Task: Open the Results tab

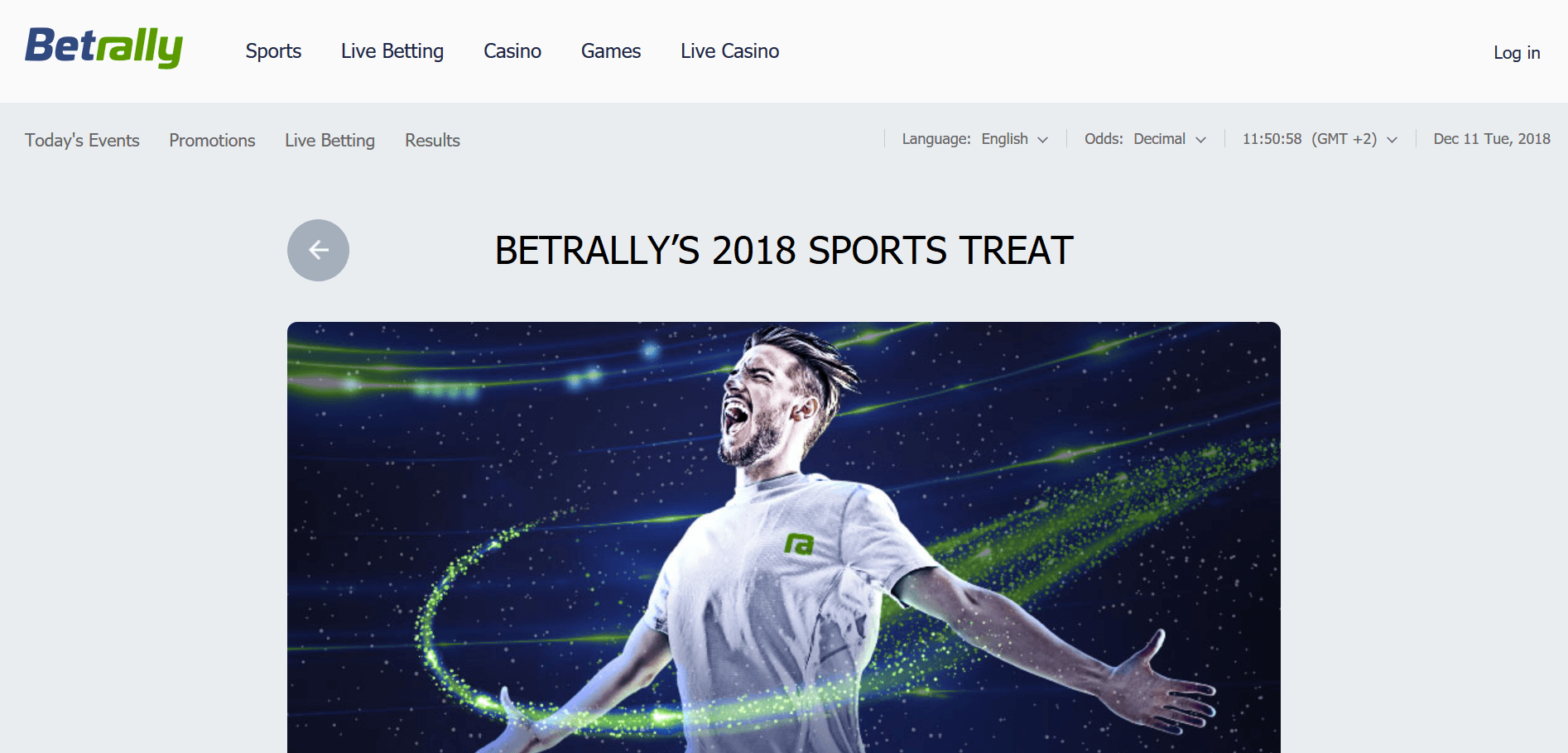Action: (x=432, y=141)
